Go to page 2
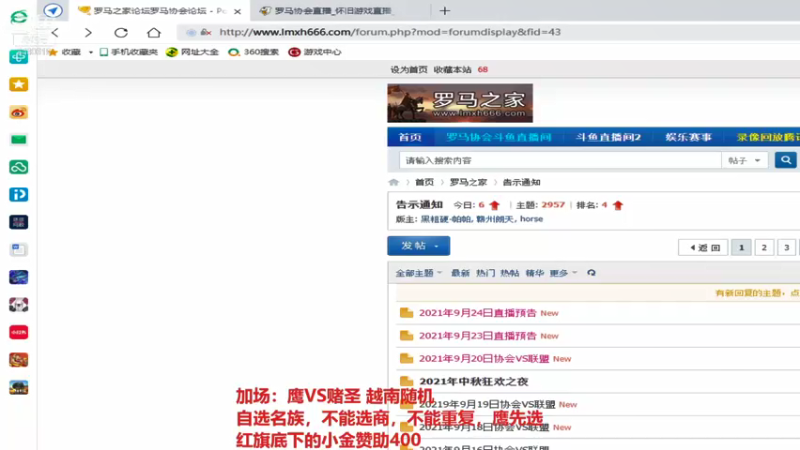This screenshot has height=450, width=800. coord(764,247)
